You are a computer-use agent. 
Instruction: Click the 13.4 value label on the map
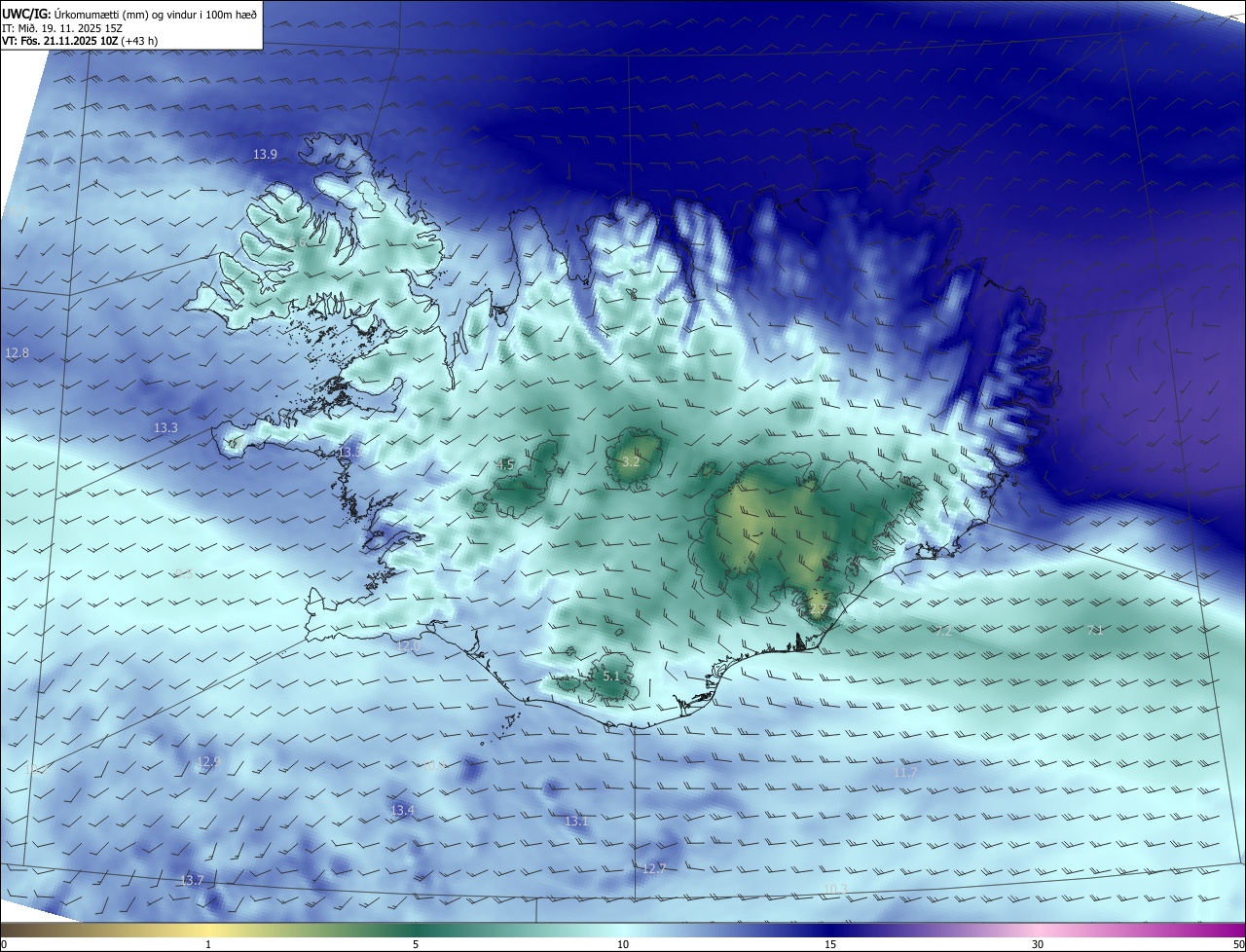[402, 810]
